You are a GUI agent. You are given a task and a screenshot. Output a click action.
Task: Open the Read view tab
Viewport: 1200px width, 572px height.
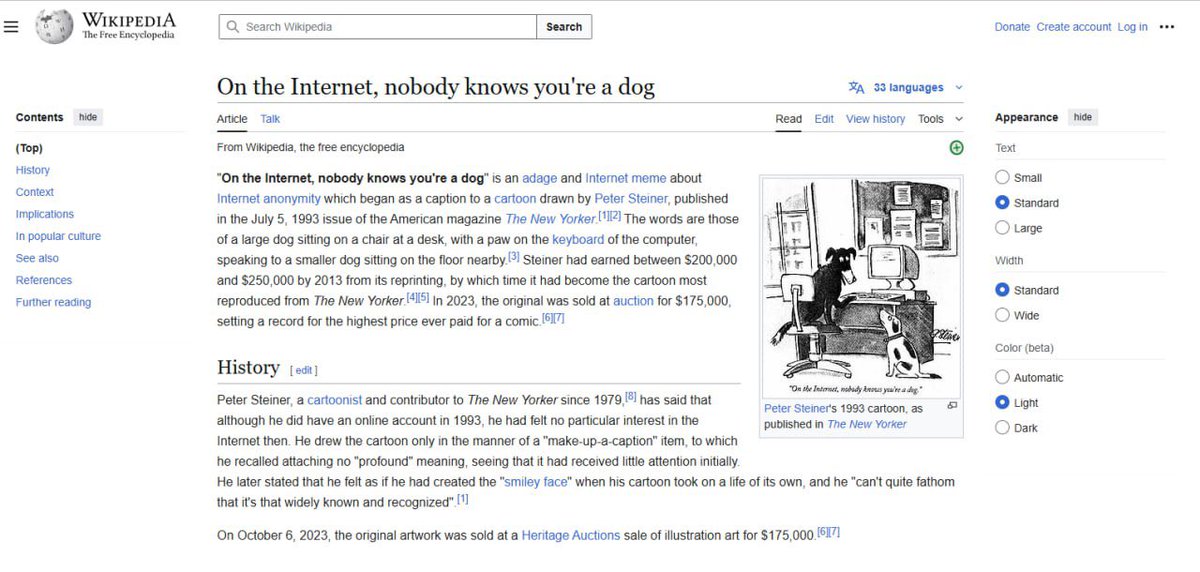click(x=789, y=119)
